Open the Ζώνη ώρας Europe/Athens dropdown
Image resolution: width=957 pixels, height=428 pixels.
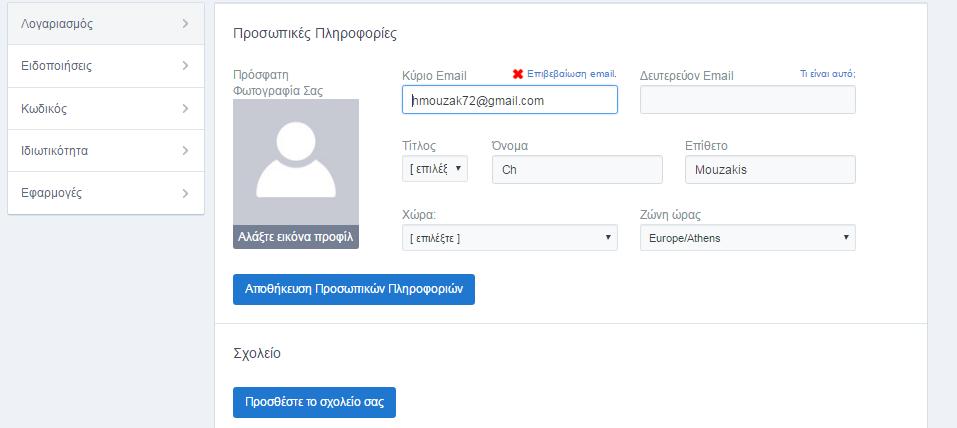click(748, 238)
